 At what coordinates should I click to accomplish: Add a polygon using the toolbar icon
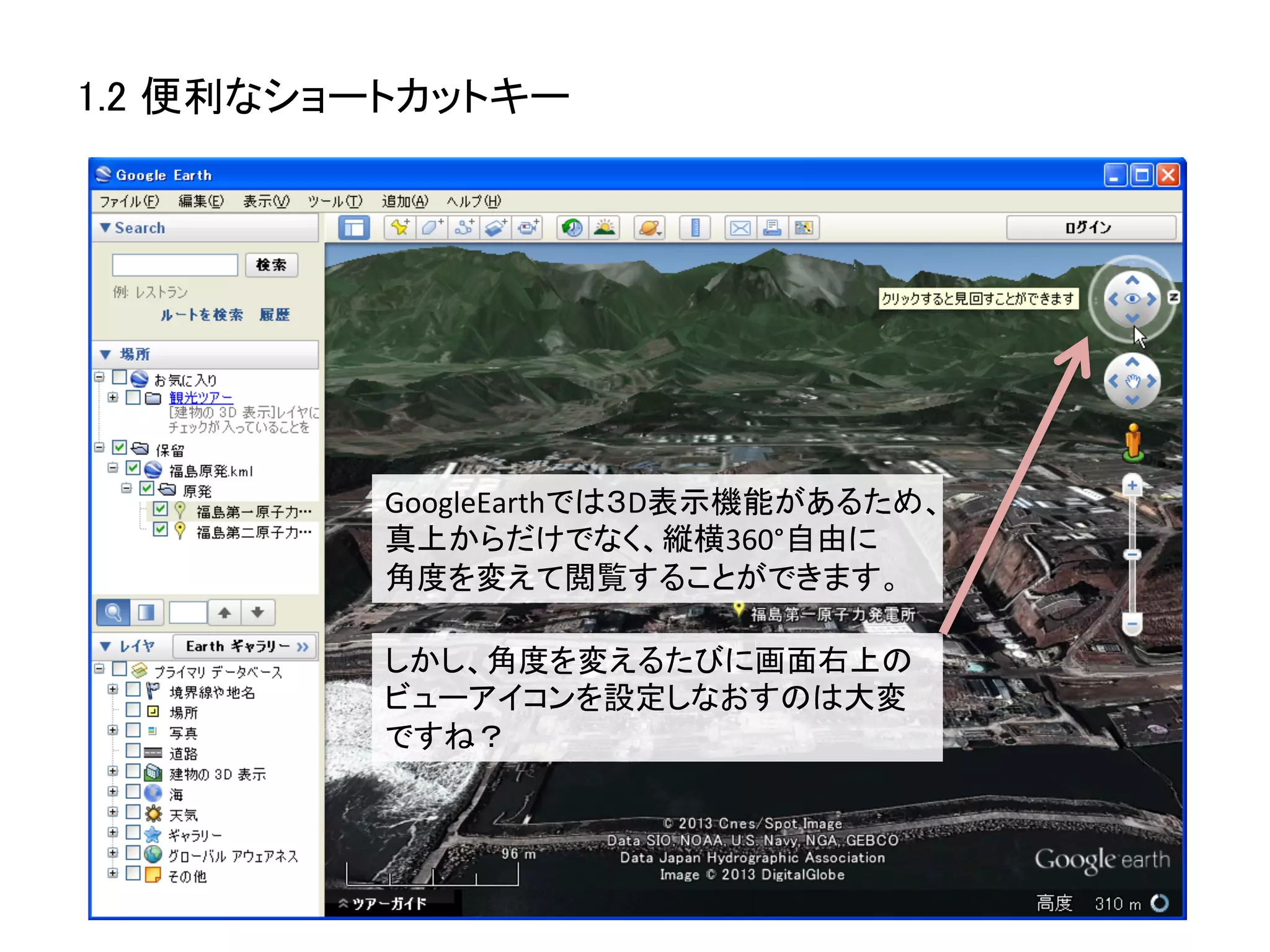tap(432, 227)
